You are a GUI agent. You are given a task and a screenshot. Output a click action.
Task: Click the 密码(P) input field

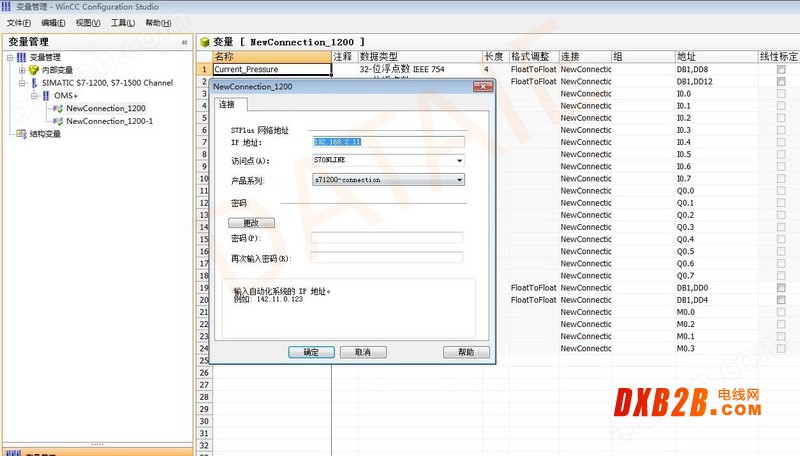387,238
